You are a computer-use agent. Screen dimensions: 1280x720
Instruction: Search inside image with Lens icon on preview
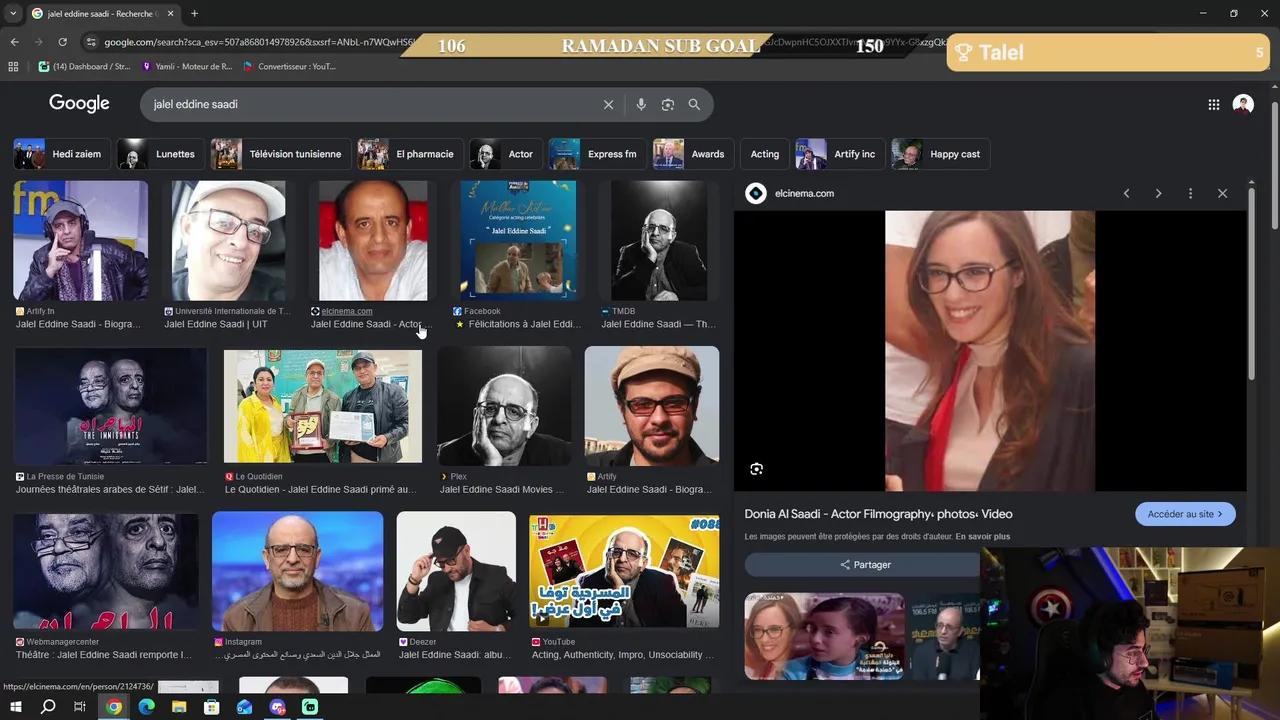(756, 469)
